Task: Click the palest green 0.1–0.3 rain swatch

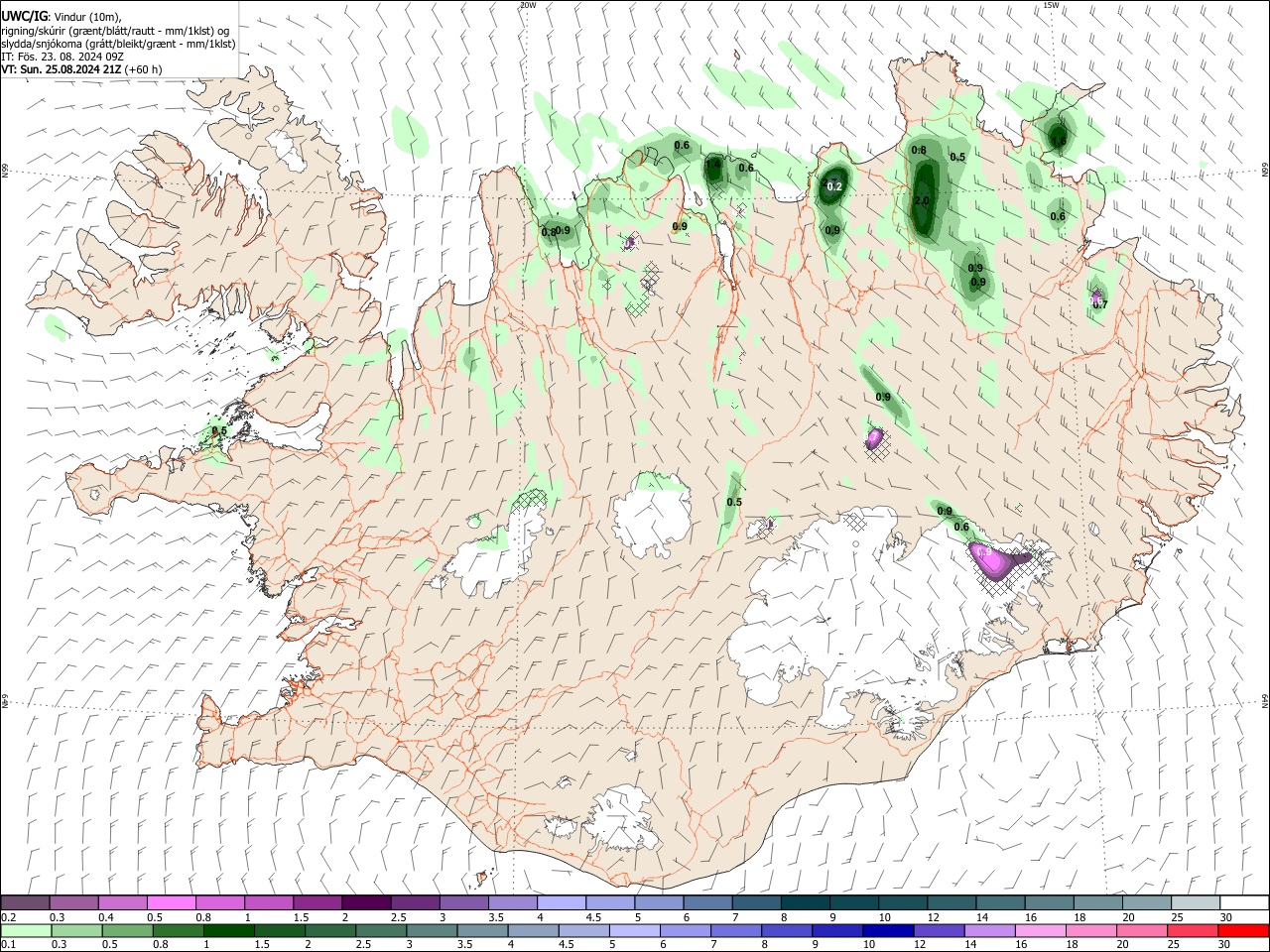Action: 26,930
